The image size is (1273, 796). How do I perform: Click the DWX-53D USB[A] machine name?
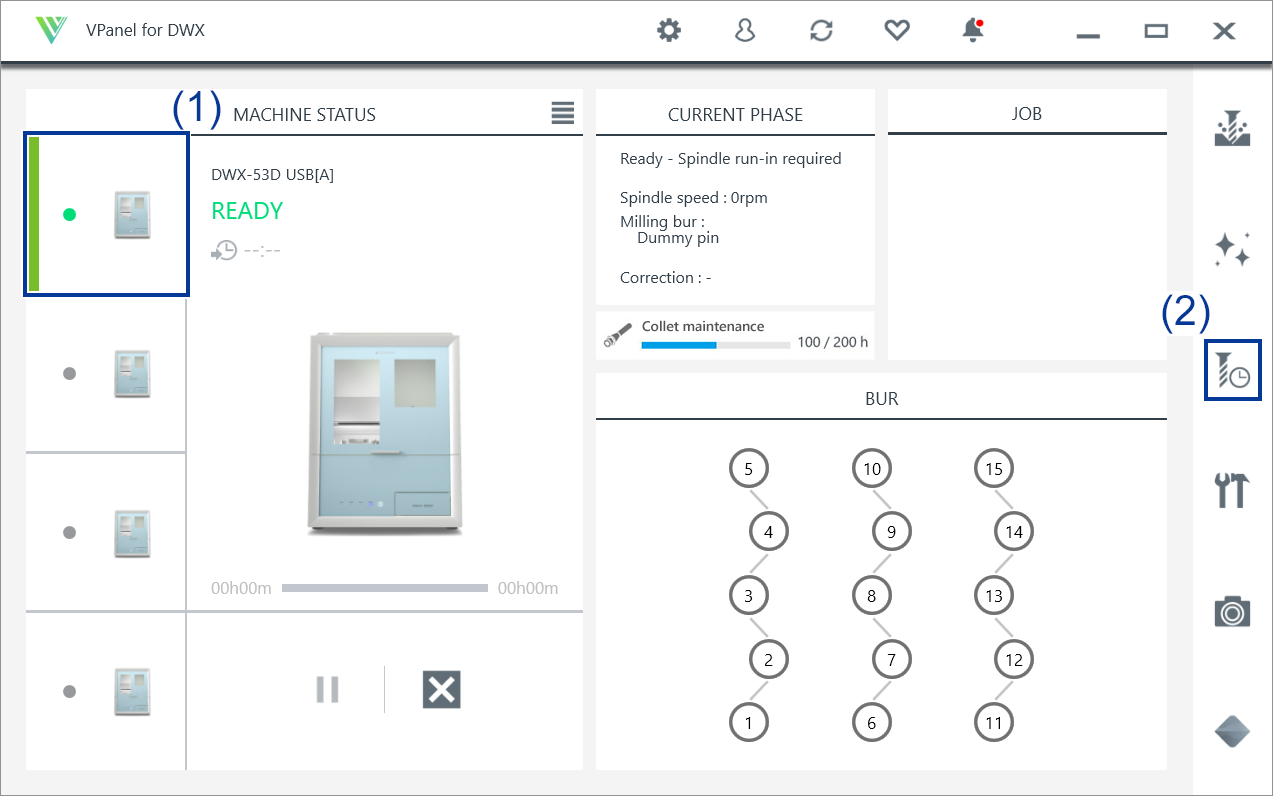272,174
